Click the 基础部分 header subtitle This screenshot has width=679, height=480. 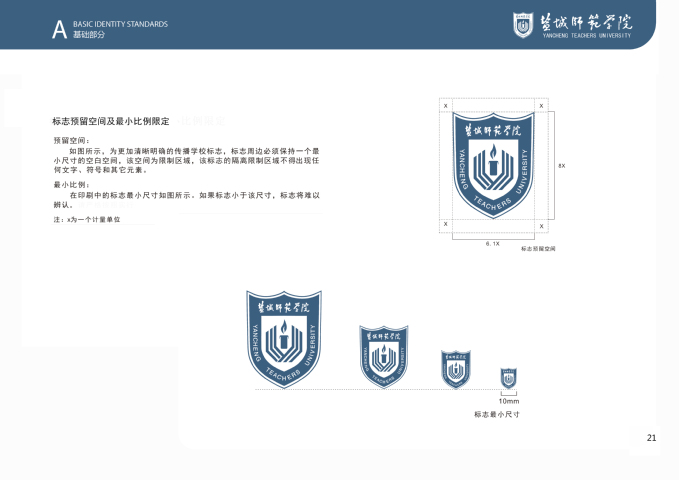tap(89, 35)
